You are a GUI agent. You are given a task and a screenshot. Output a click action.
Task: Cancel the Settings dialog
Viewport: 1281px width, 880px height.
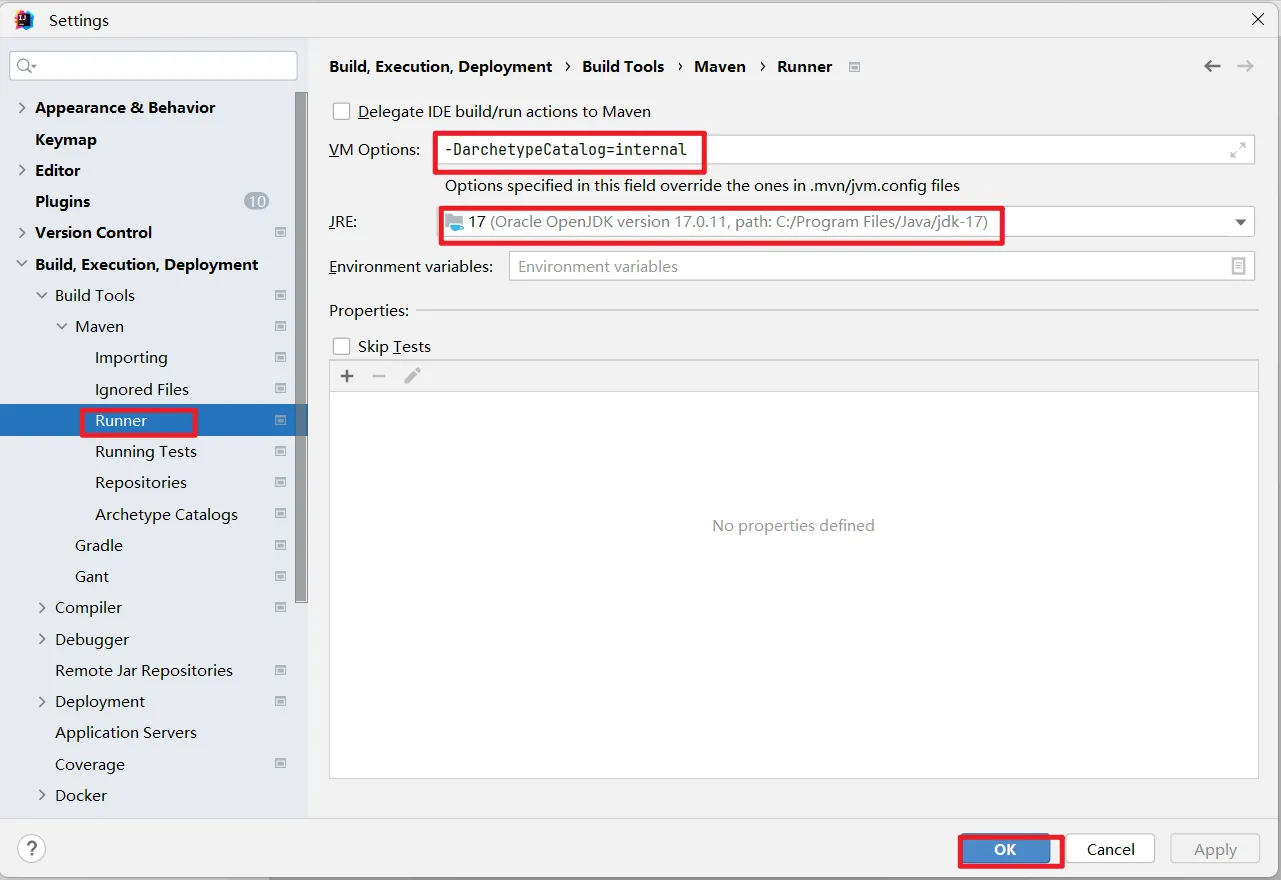pyautogui.click(x=1110, y=849)
